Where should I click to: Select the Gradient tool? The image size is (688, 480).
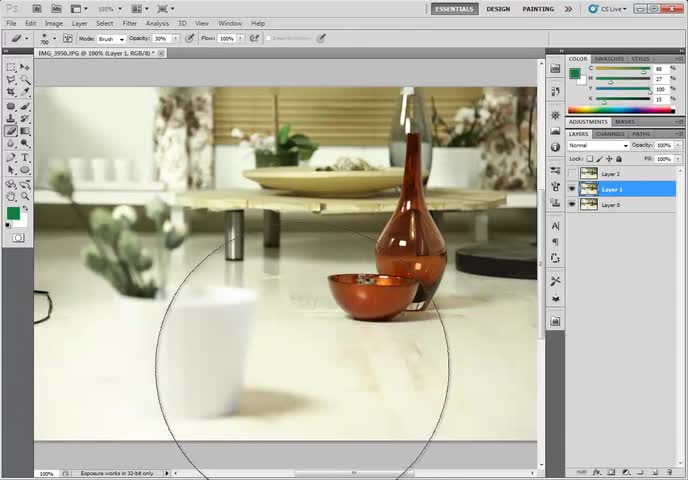(x=25, y=131)
